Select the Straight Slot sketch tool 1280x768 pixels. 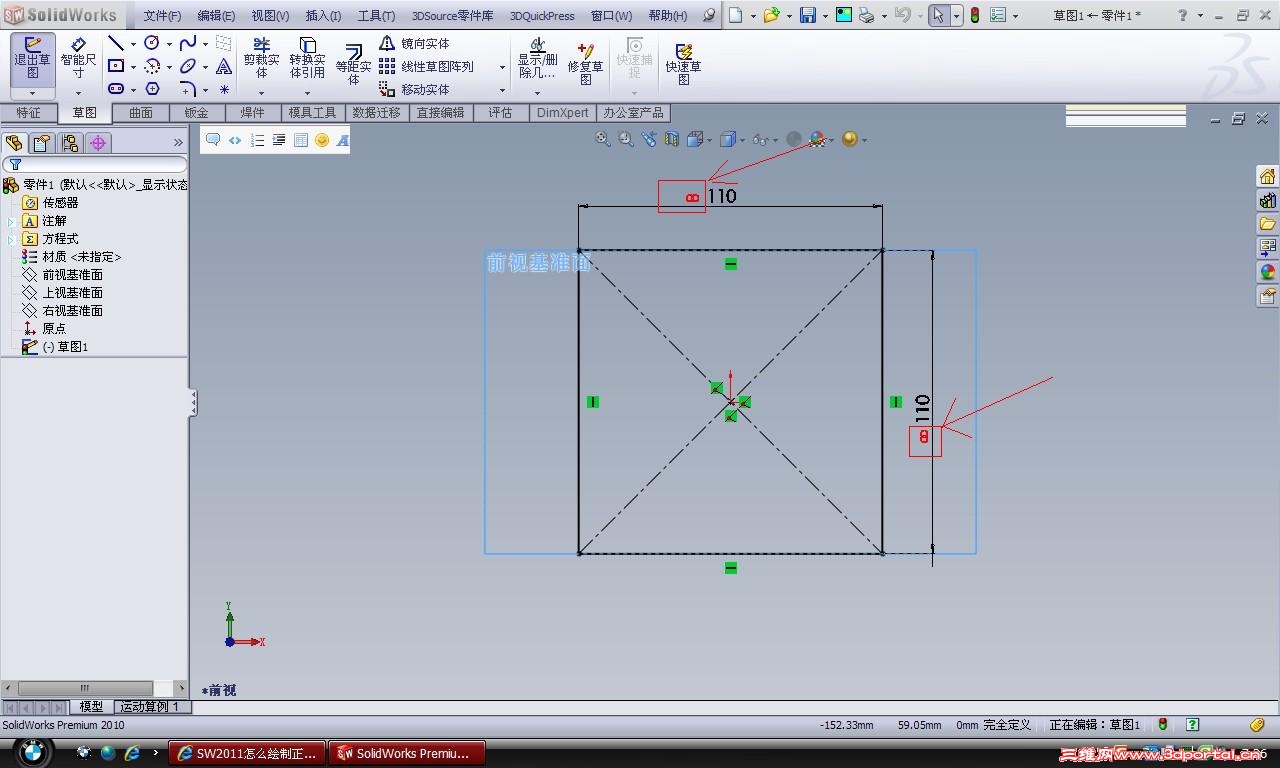point(116,89)
